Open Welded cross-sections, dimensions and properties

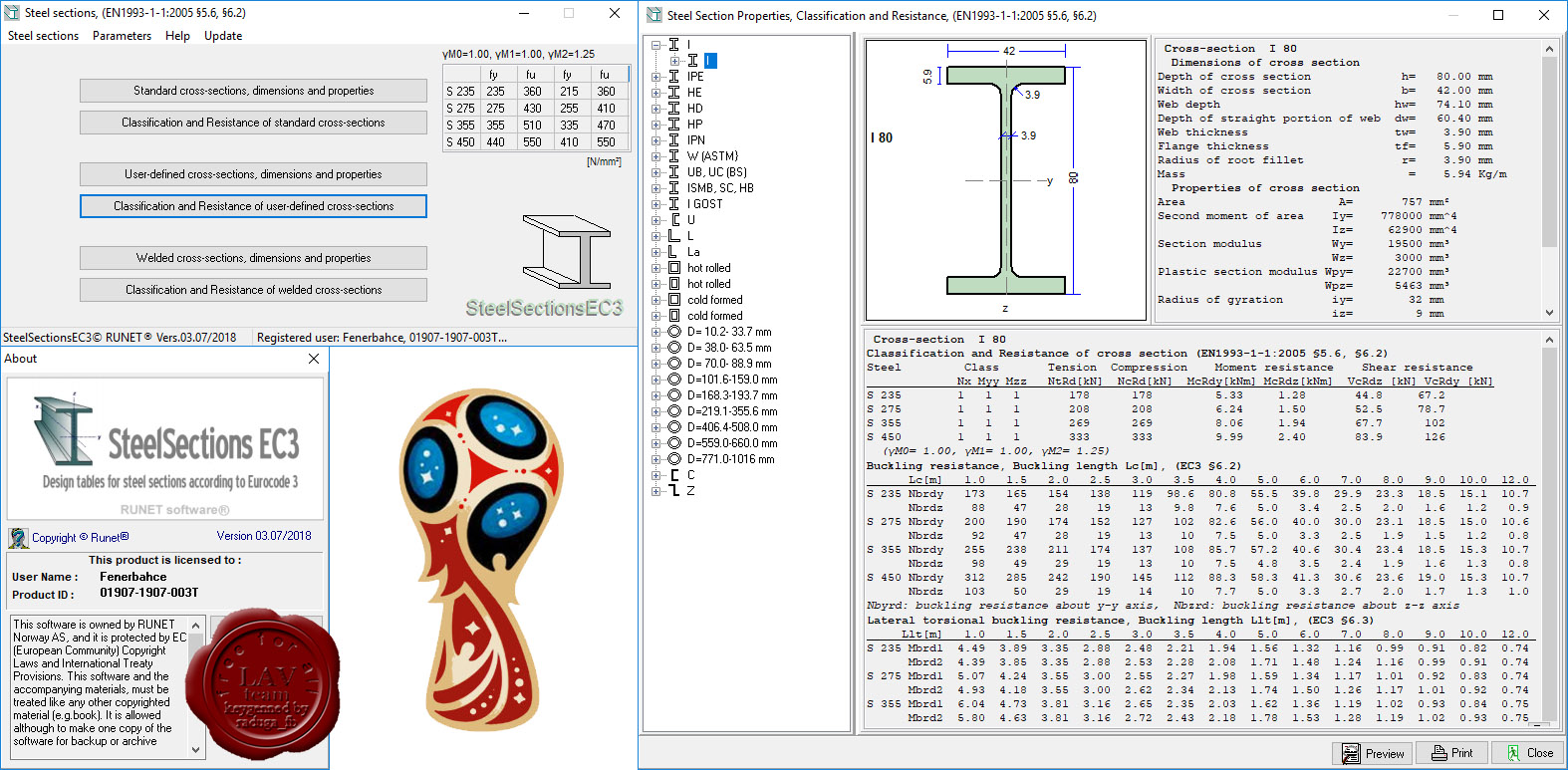pyautogui.click(x=253, y=258)
